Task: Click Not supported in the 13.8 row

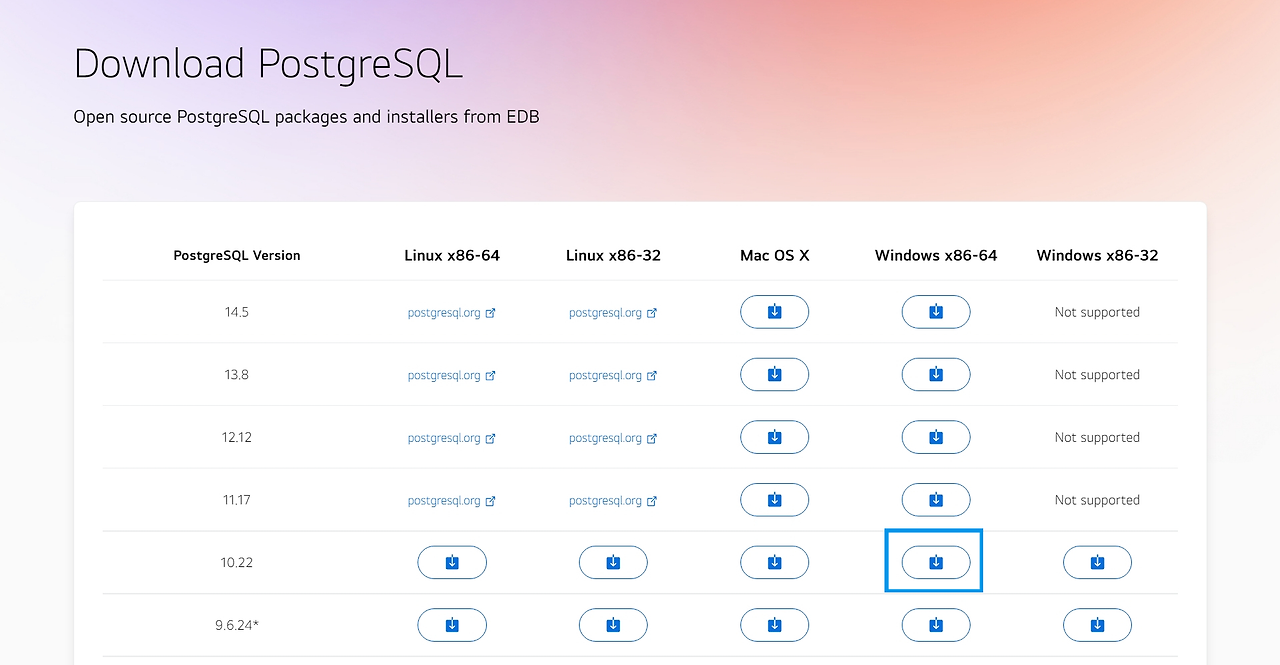Action: pos(1097,375)
